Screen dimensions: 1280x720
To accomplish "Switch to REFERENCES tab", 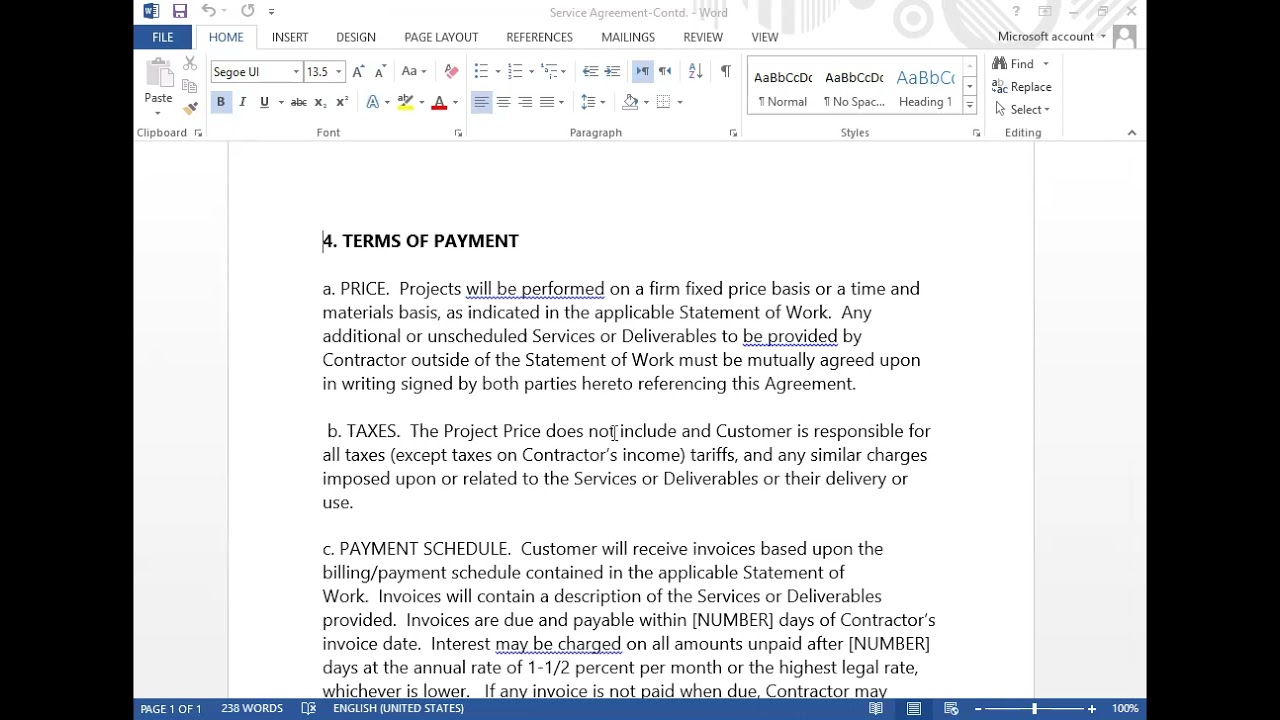I will tap(539, 37).
